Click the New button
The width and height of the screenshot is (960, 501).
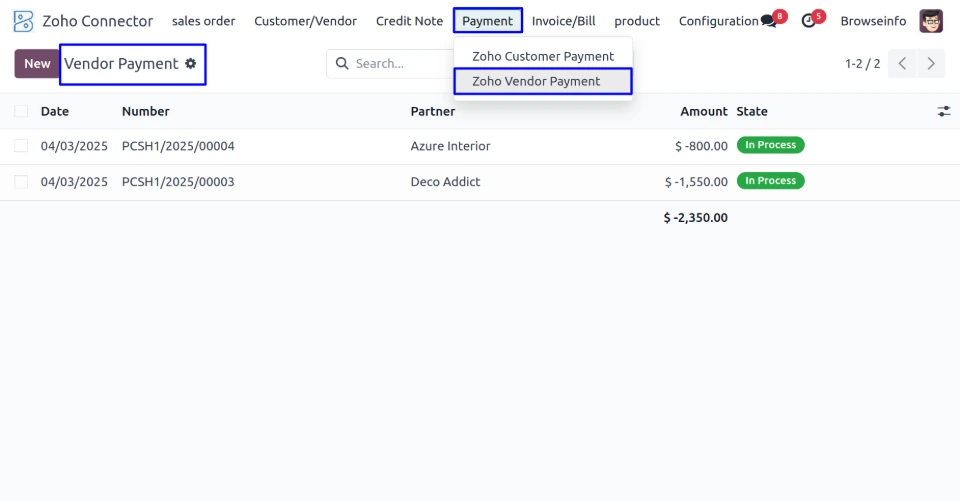37,64
